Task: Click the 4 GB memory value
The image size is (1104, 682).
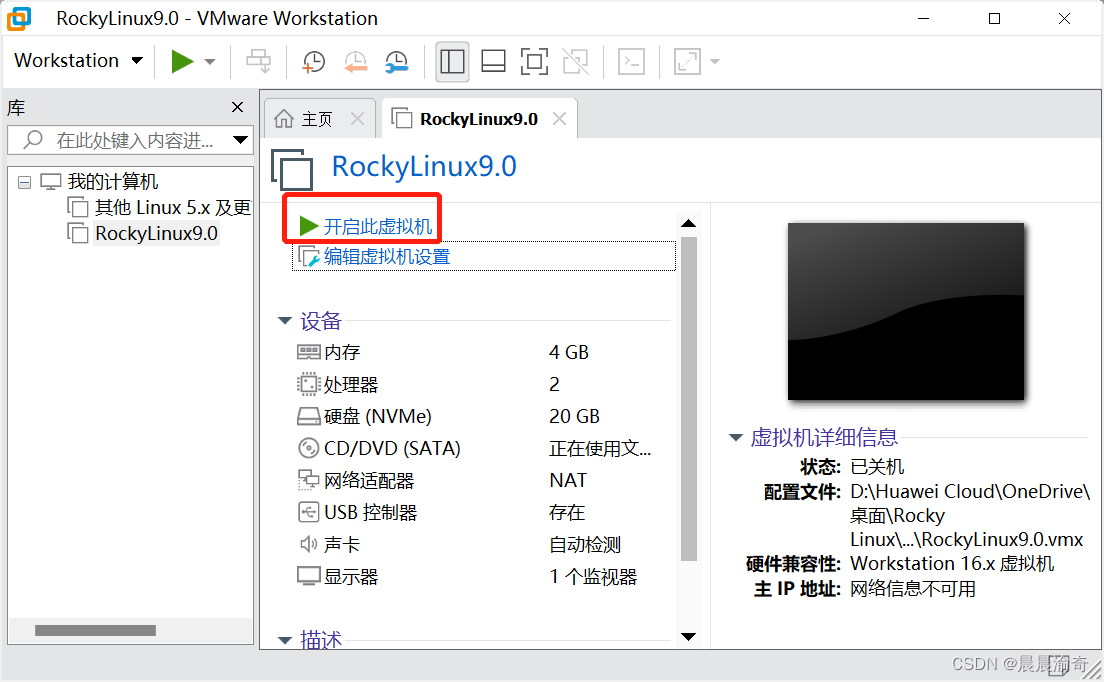Action: tap(569, 352)
